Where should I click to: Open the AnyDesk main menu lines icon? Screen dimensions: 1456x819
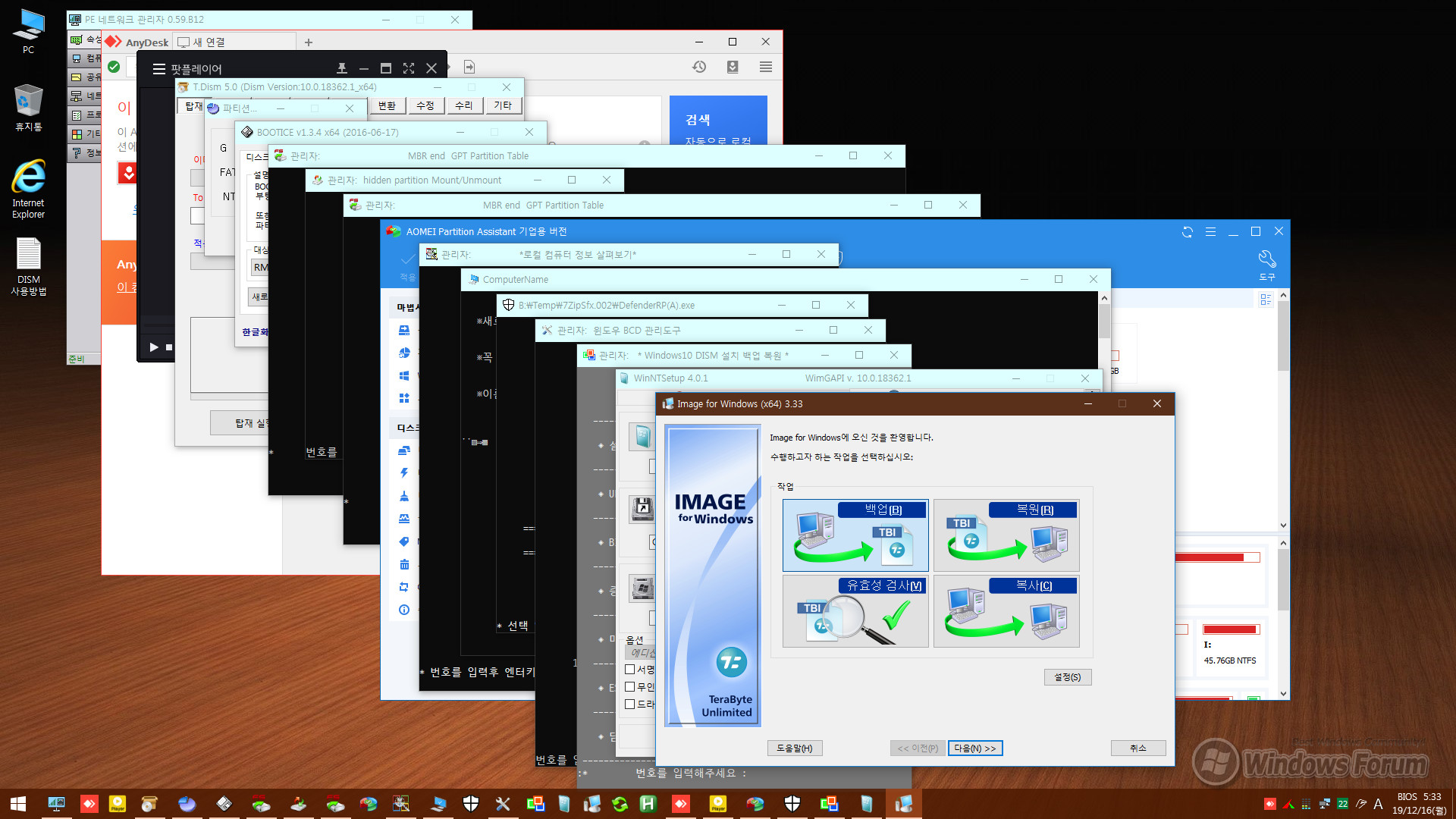[x=766, y=67]
